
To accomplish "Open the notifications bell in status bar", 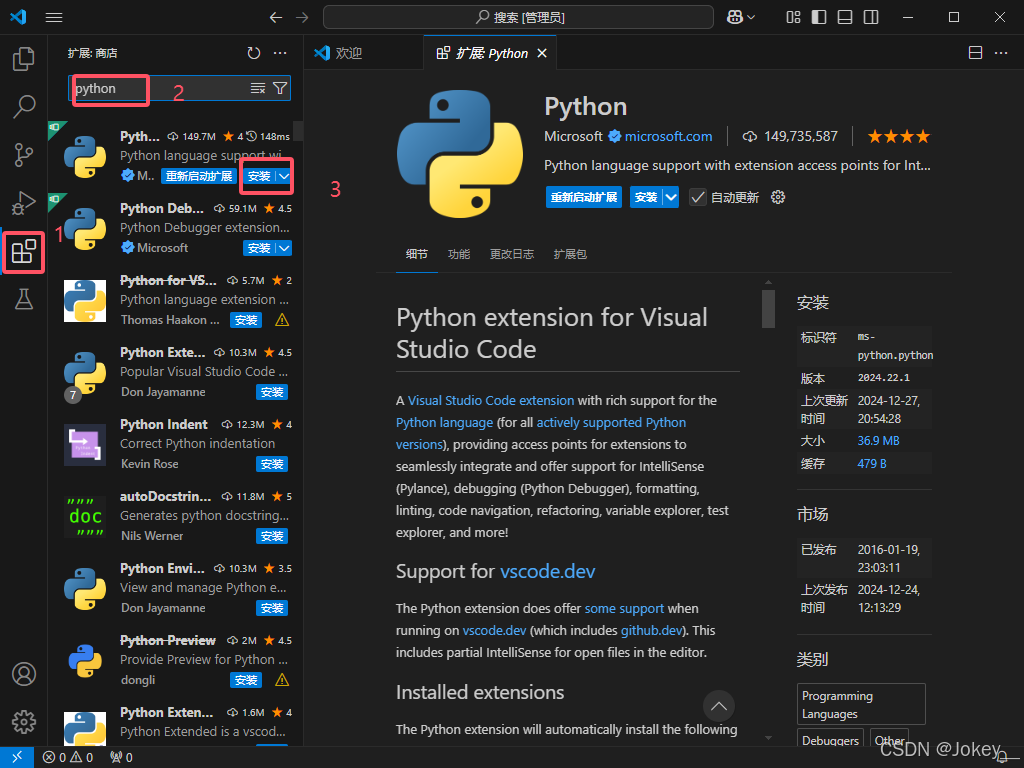I will (1002, 758).
